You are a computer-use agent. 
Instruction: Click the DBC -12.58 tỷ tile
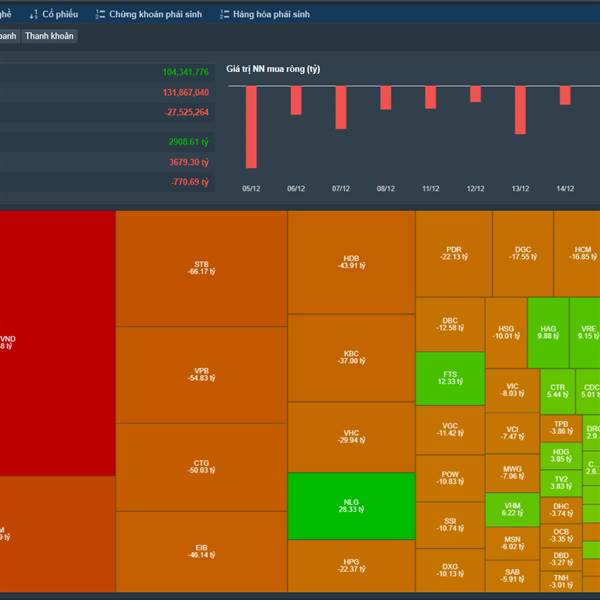(450, 324)
